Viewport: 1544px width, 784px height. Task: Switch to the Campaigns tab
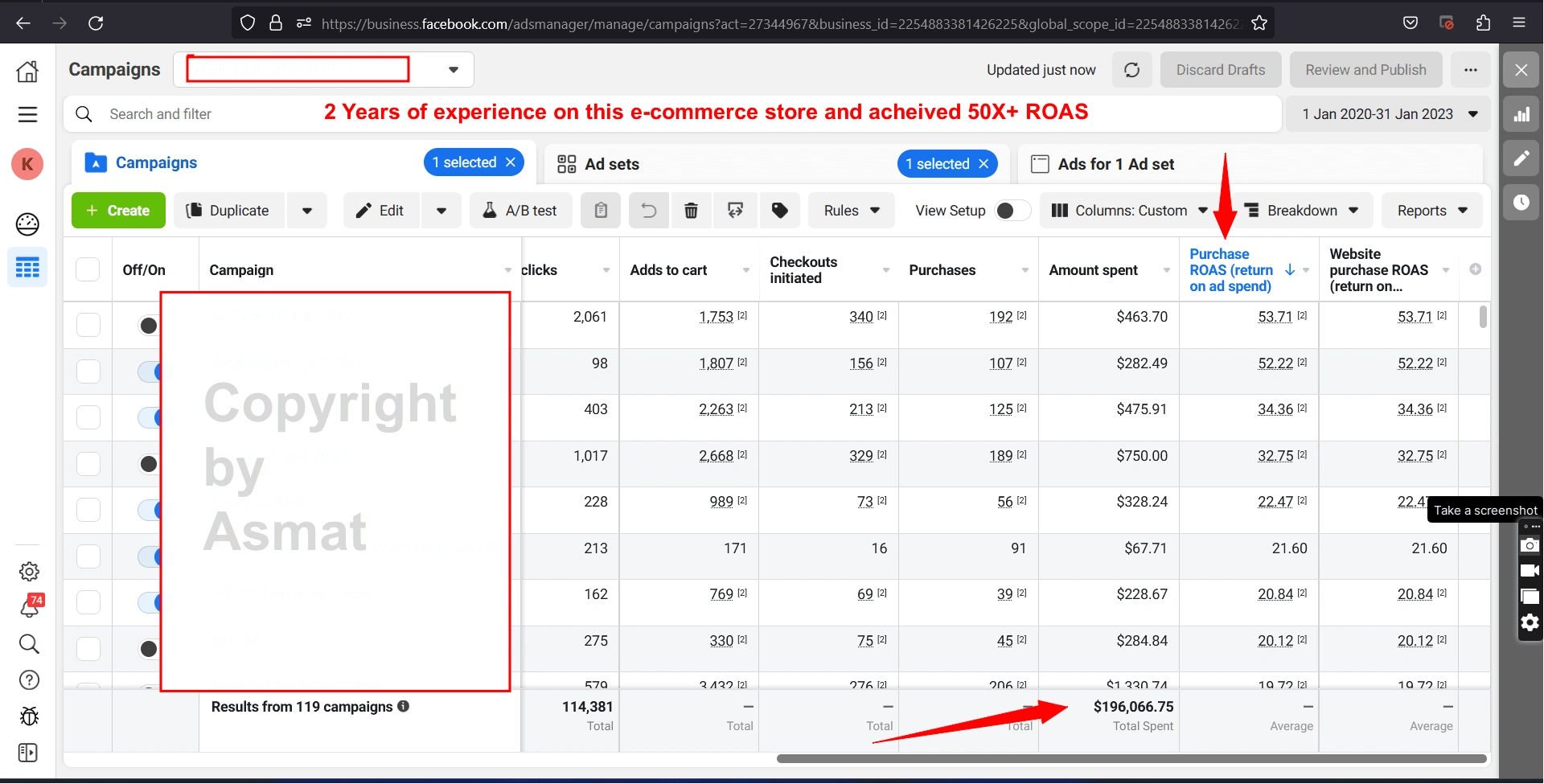pyautogui.click(x=156, y=163)
